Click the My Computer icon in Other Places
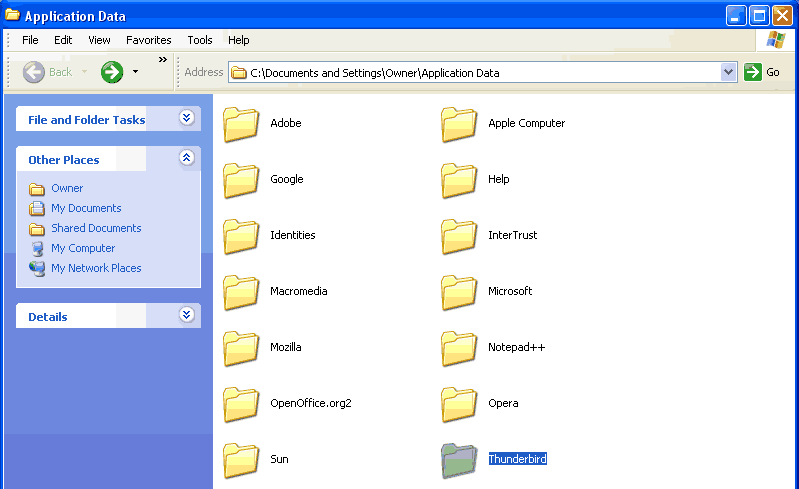Screen dimensions: 799x489 (x=37, y=249)
